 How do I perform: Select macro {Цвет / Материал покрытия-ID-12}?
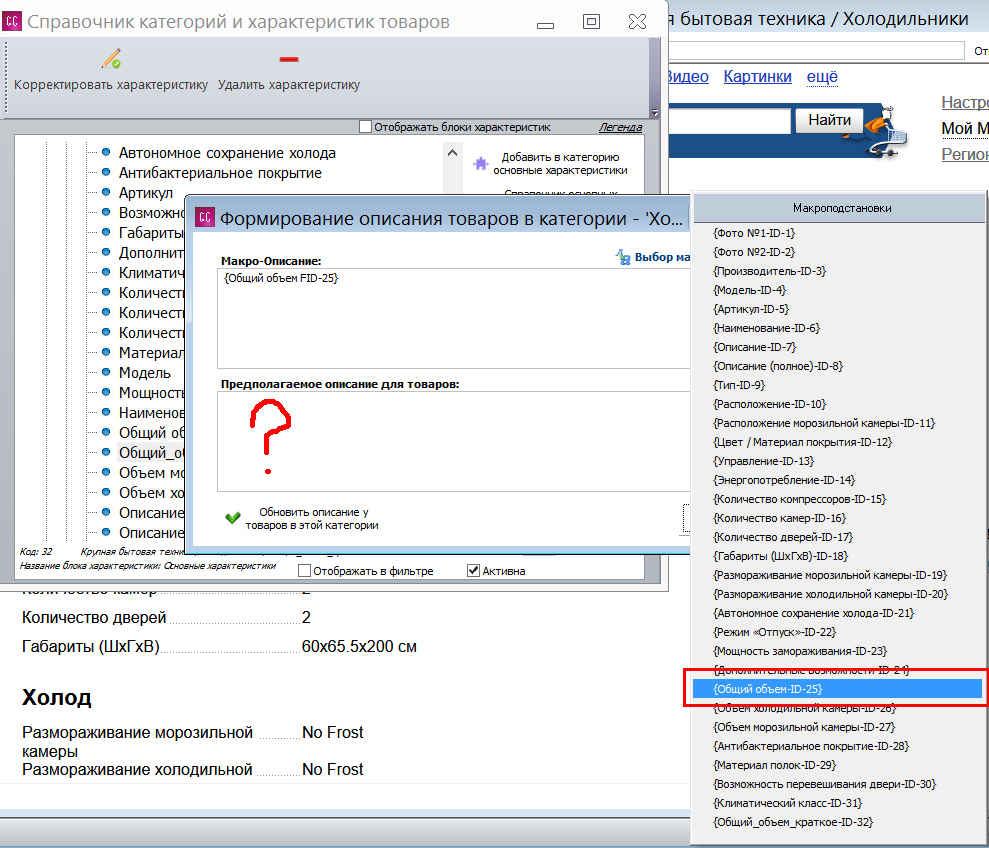coord(802,442)
